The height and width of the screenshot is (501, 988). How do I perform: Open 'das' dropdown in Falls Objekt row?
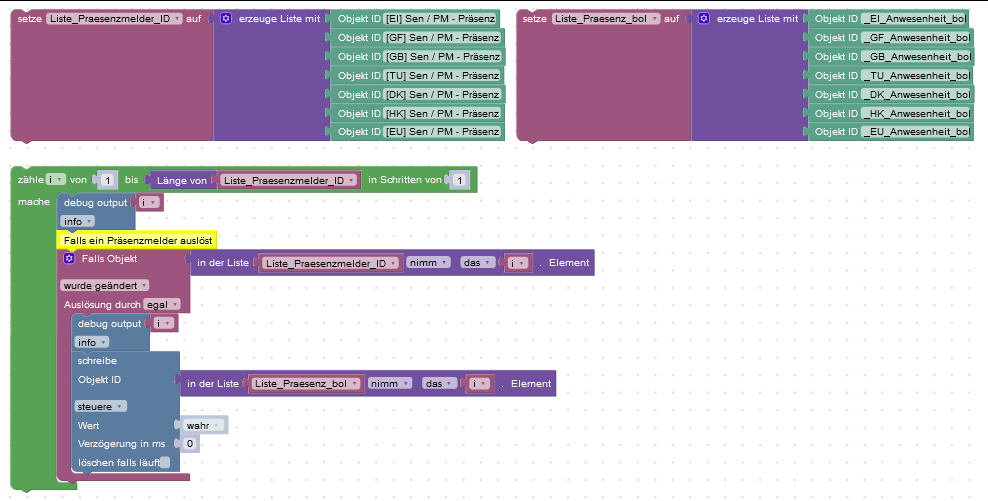click(477, 263)
